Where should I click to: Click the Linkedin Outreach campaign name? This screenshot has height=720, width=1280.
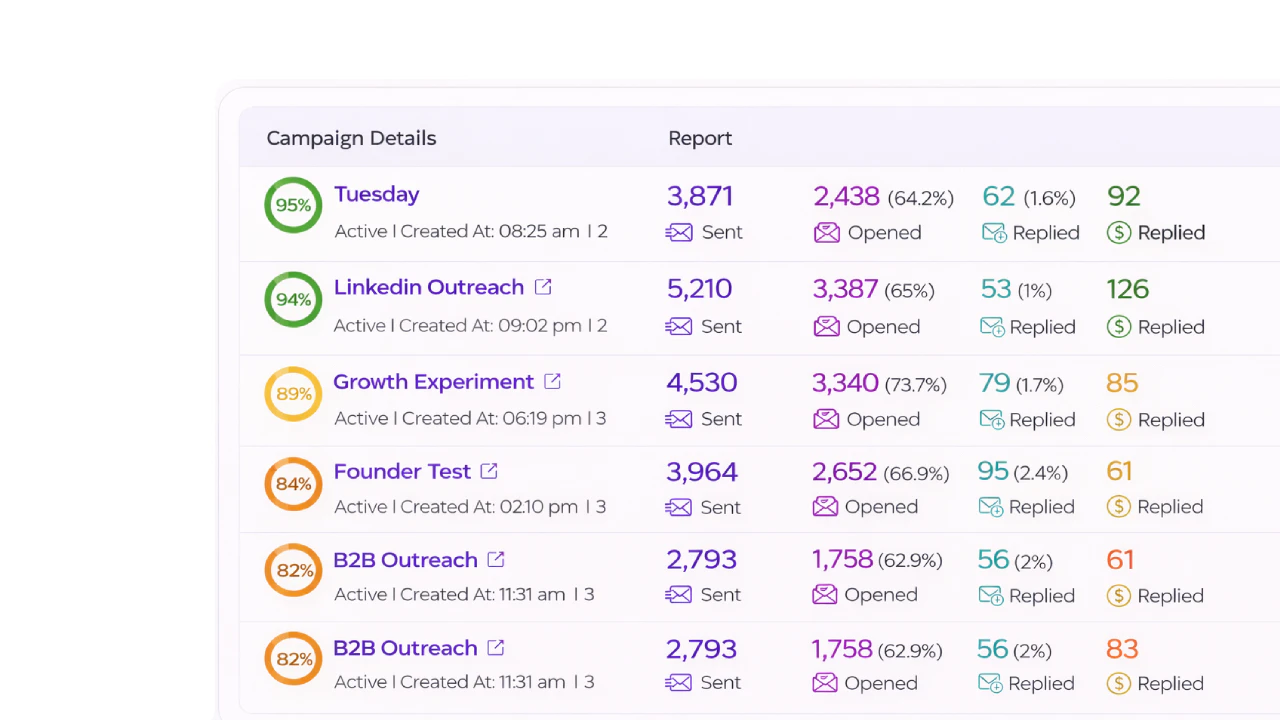pyautogui.click(x=429, y=287)
